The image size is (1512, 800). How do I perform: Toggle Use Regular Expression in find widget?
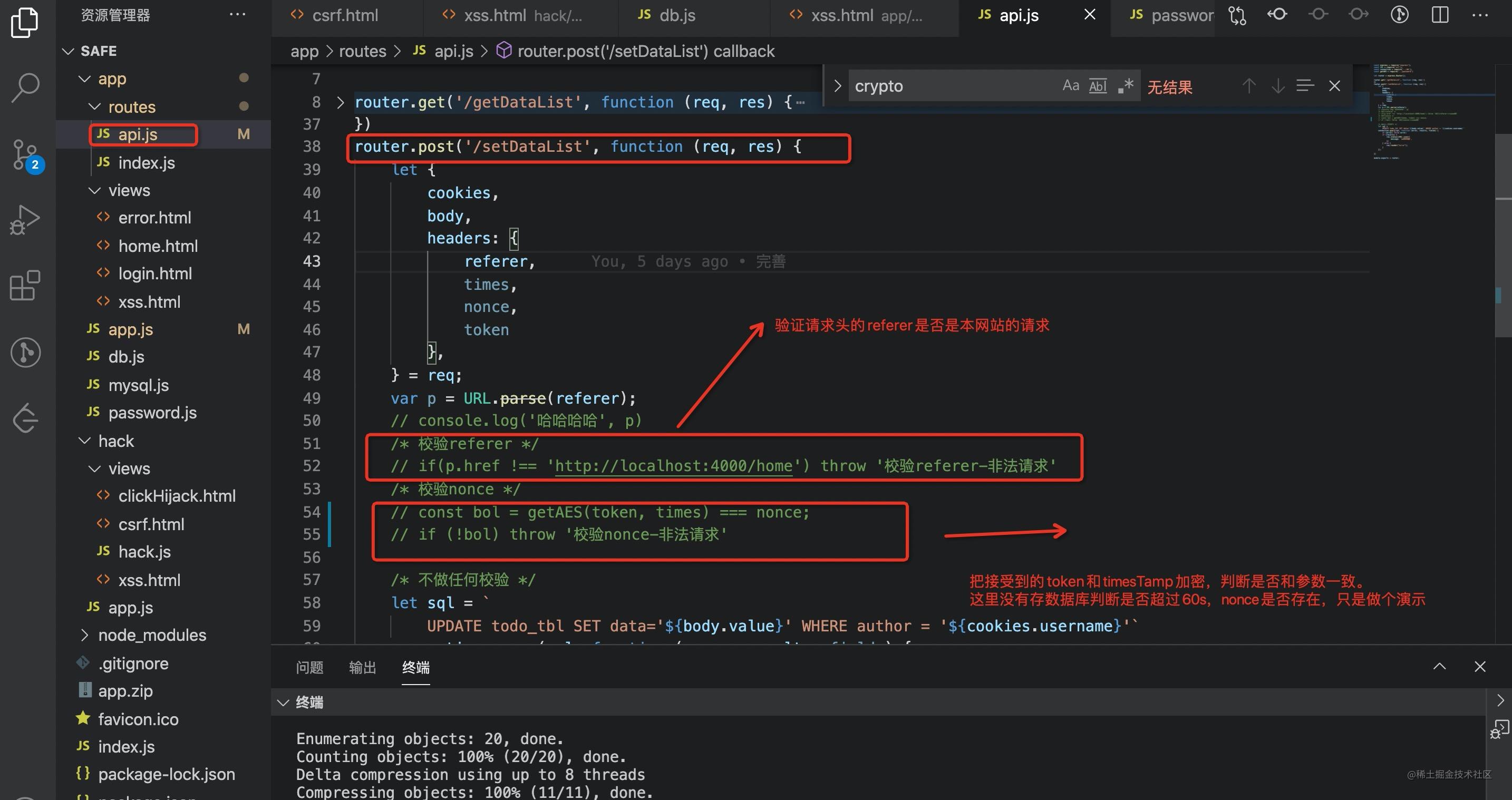[1125, 86]
